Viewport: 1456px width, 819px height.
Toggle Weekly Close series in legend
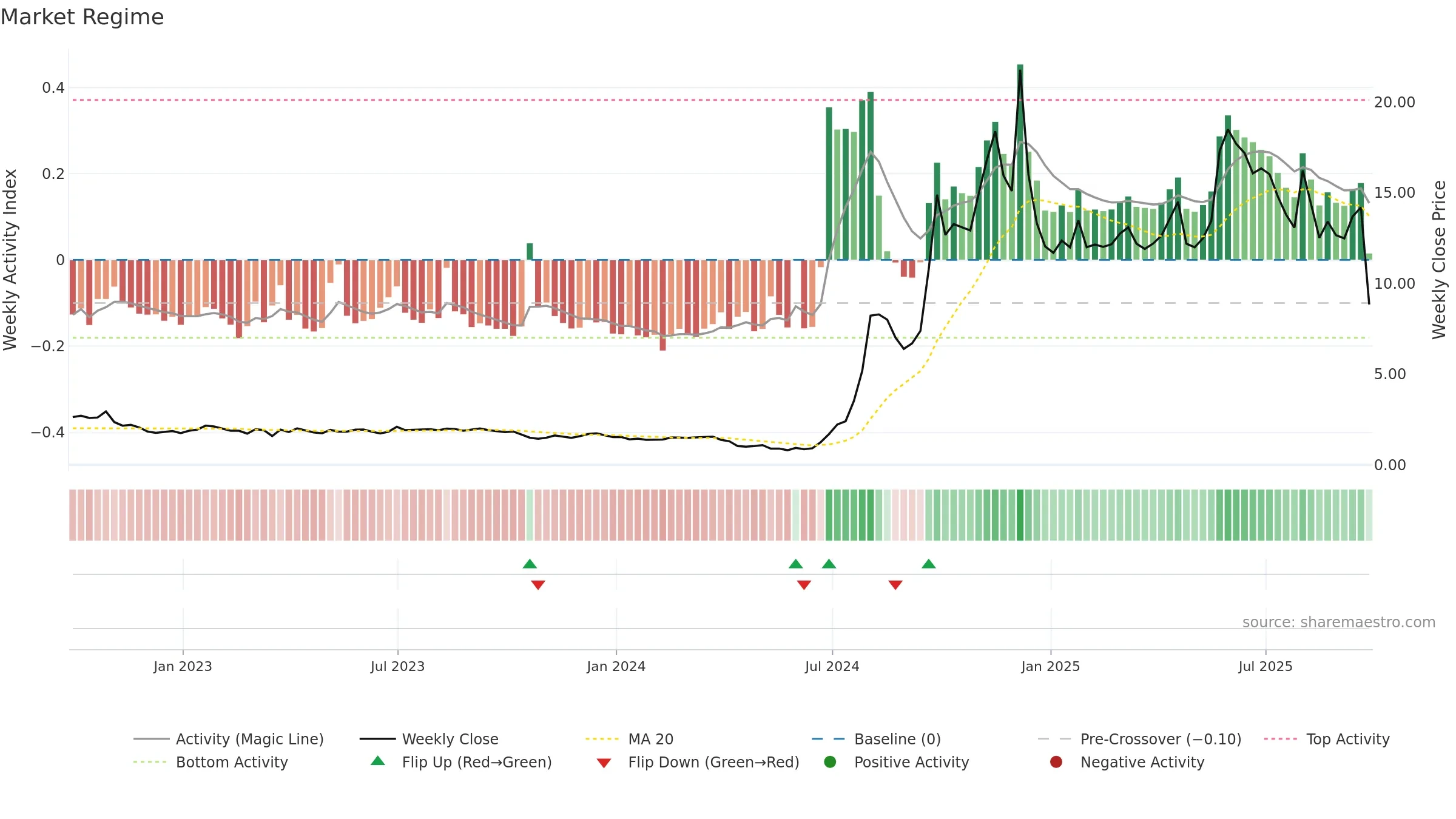tap(429, 739)
